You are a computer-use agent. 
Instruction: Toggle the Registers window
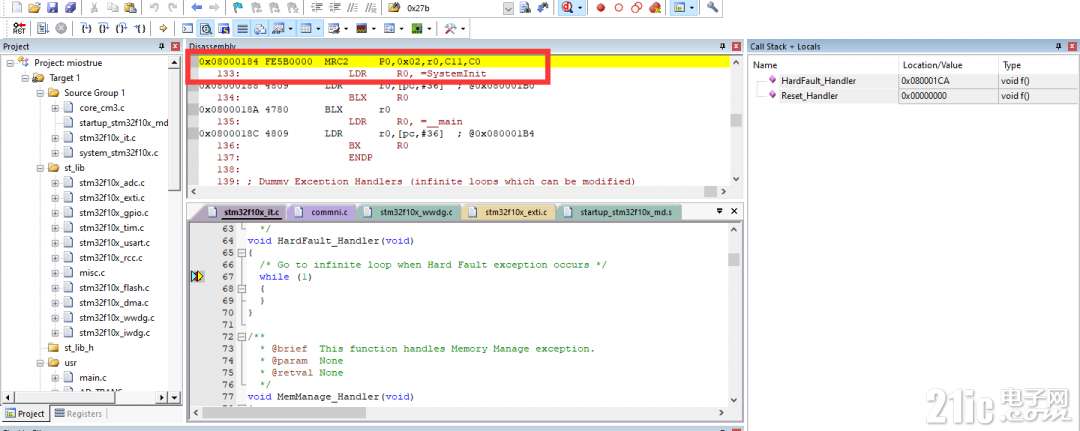[242, 29]
